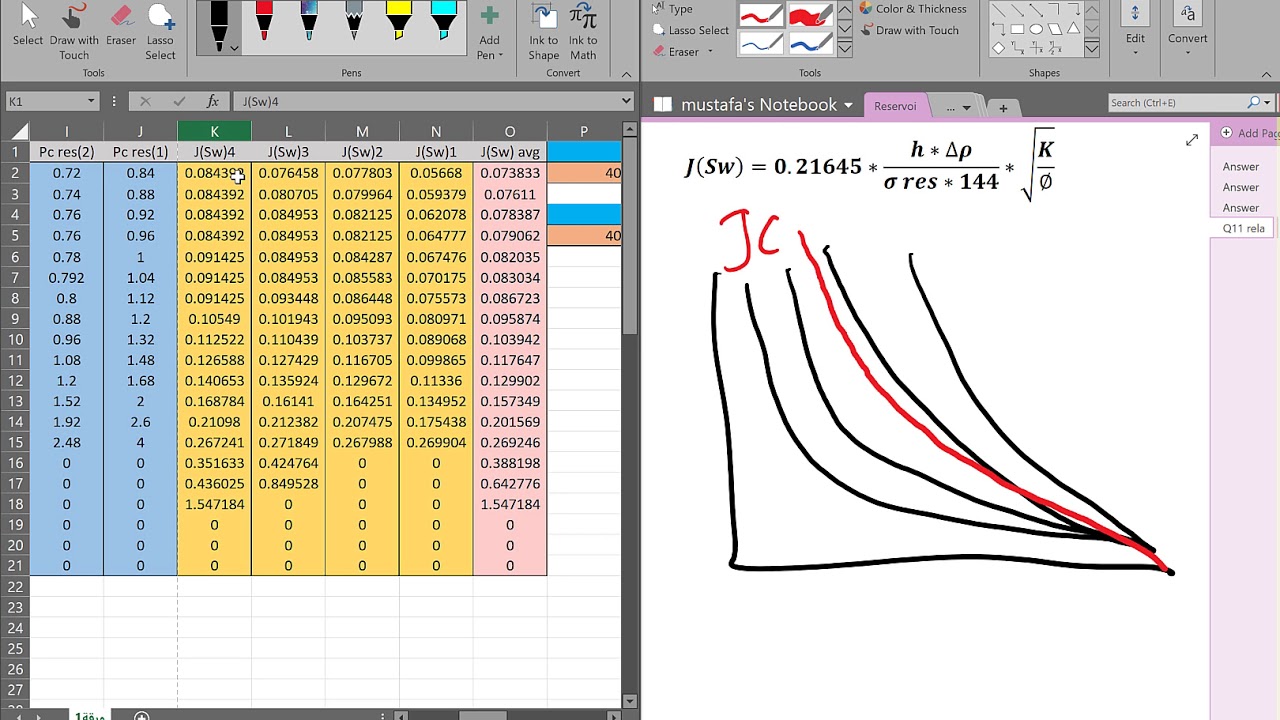Click Add Page in OneNote
The height and width of the screenshot is (720, 1280).
pos(1250,133)
